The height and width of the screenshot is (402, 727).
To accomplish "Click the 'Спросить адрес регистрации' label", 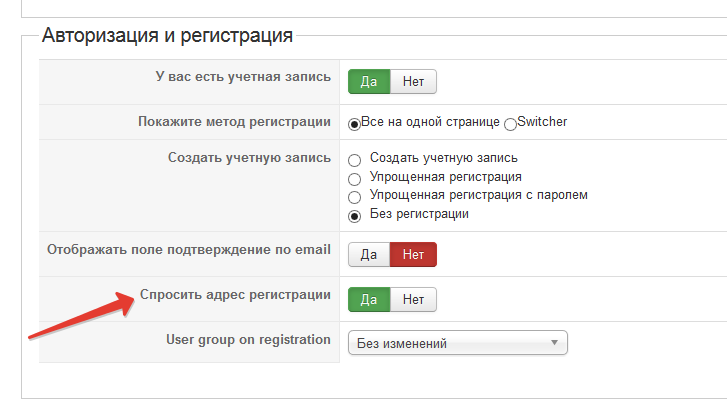I will coord(235,295).
